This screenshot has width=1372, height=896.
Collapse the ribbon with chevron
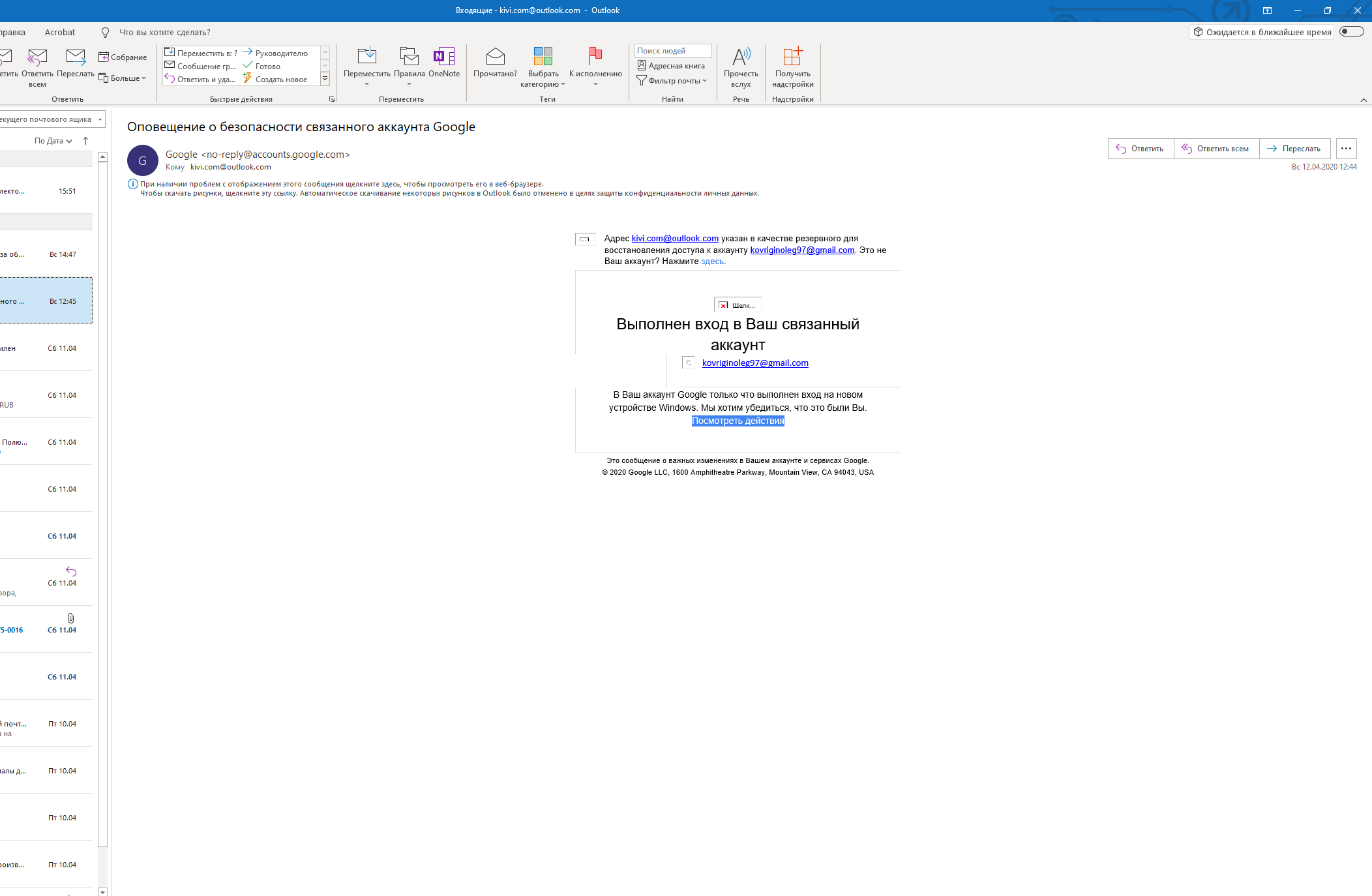tap(1364, 100)
